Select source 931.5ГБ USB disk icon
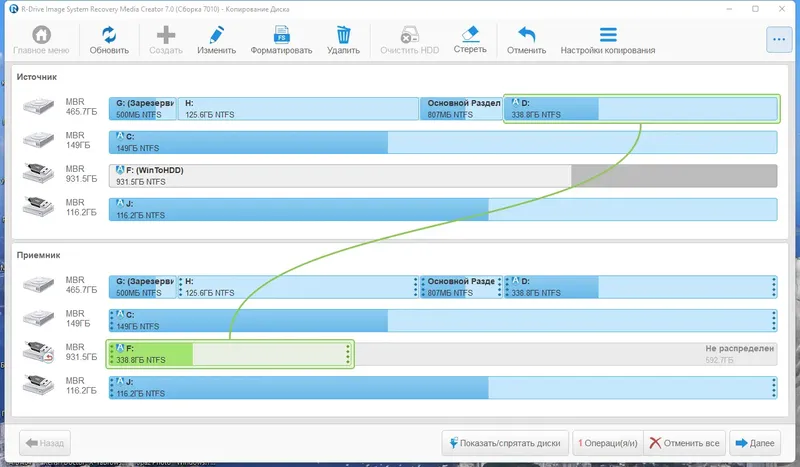Screen dimensions: 800x467 38,174
